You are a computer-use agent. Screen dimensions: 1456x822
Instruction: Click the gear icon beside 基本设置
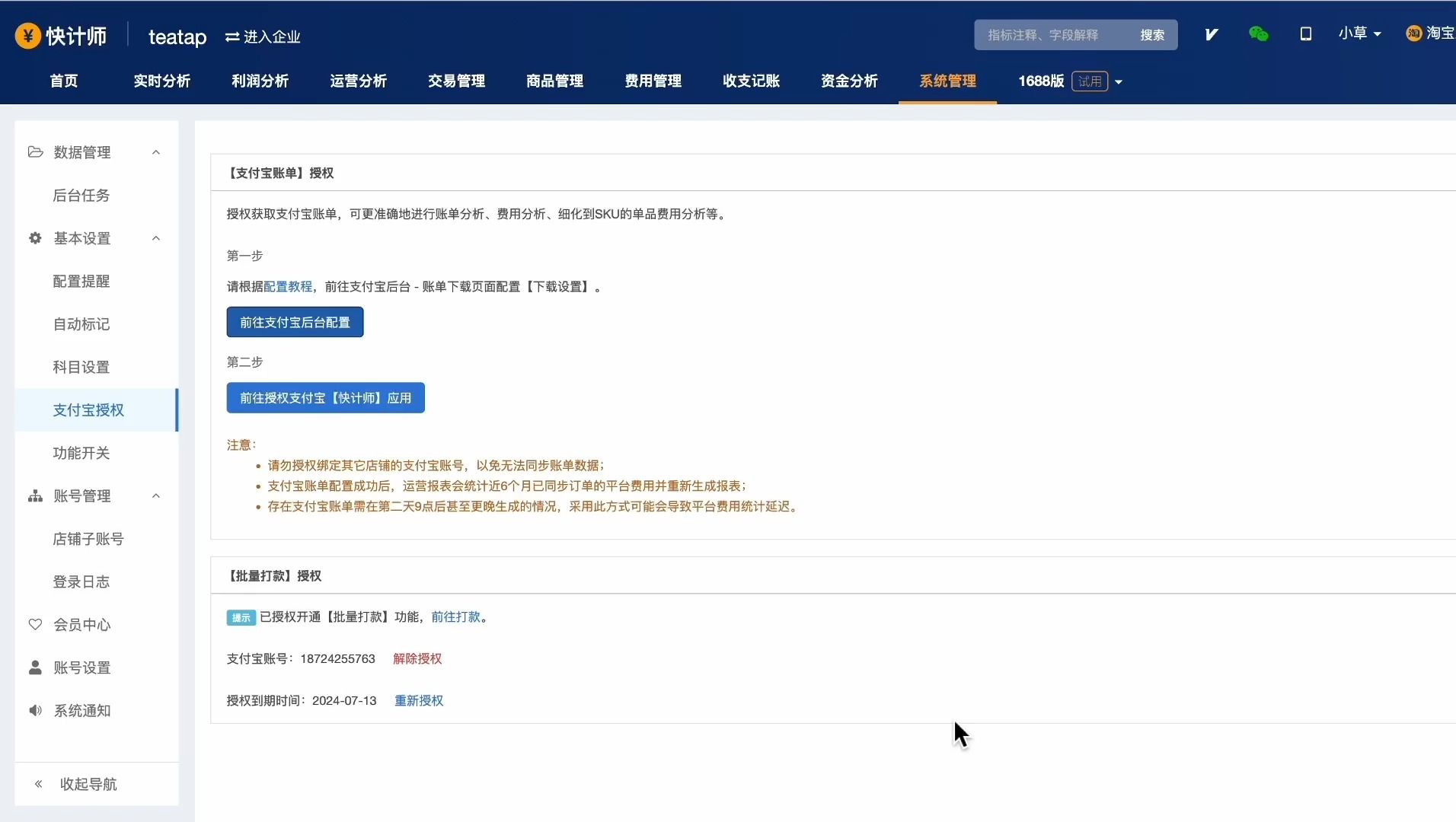35,238
